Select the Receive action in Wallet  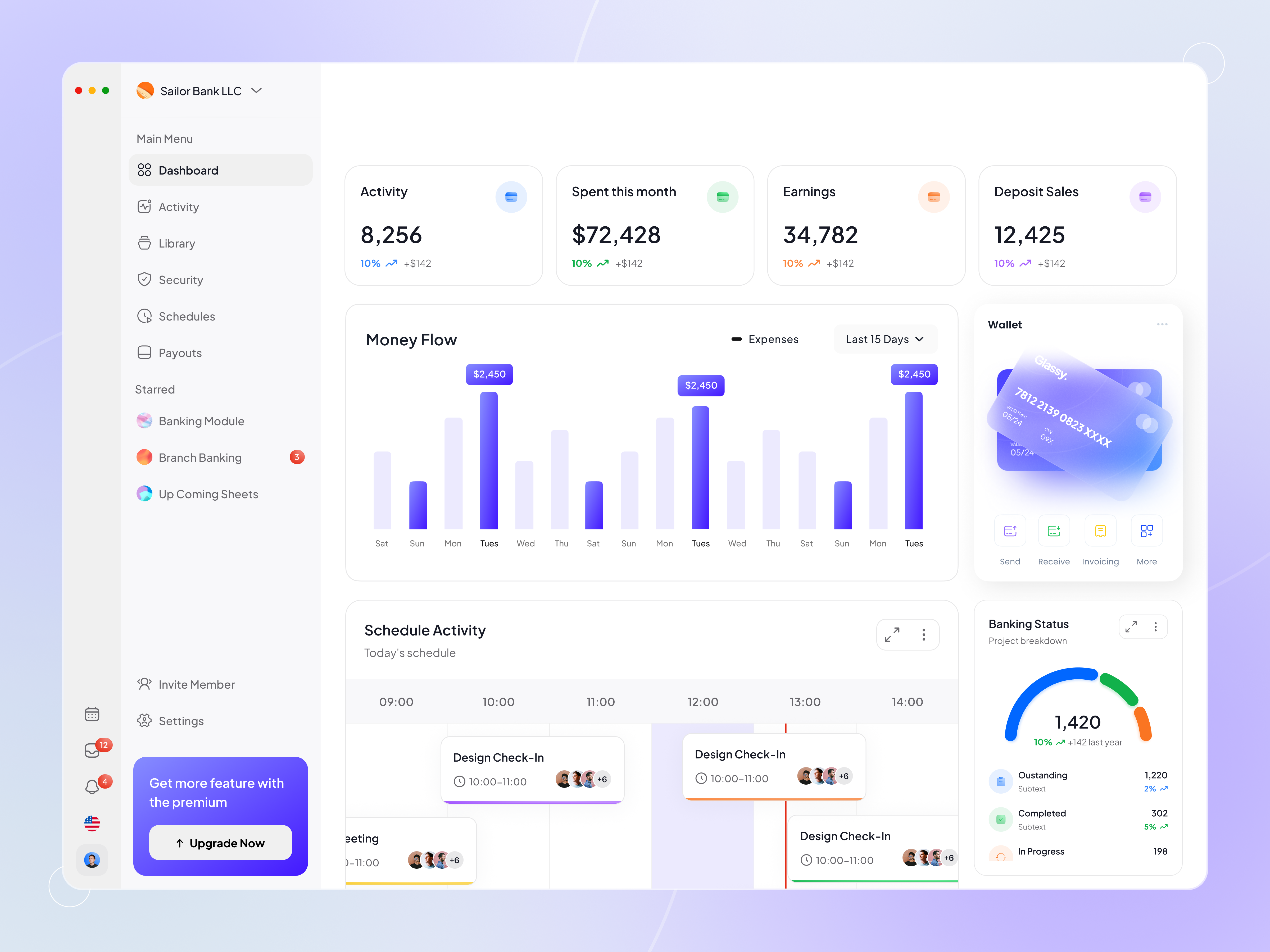click(1054, 530)
